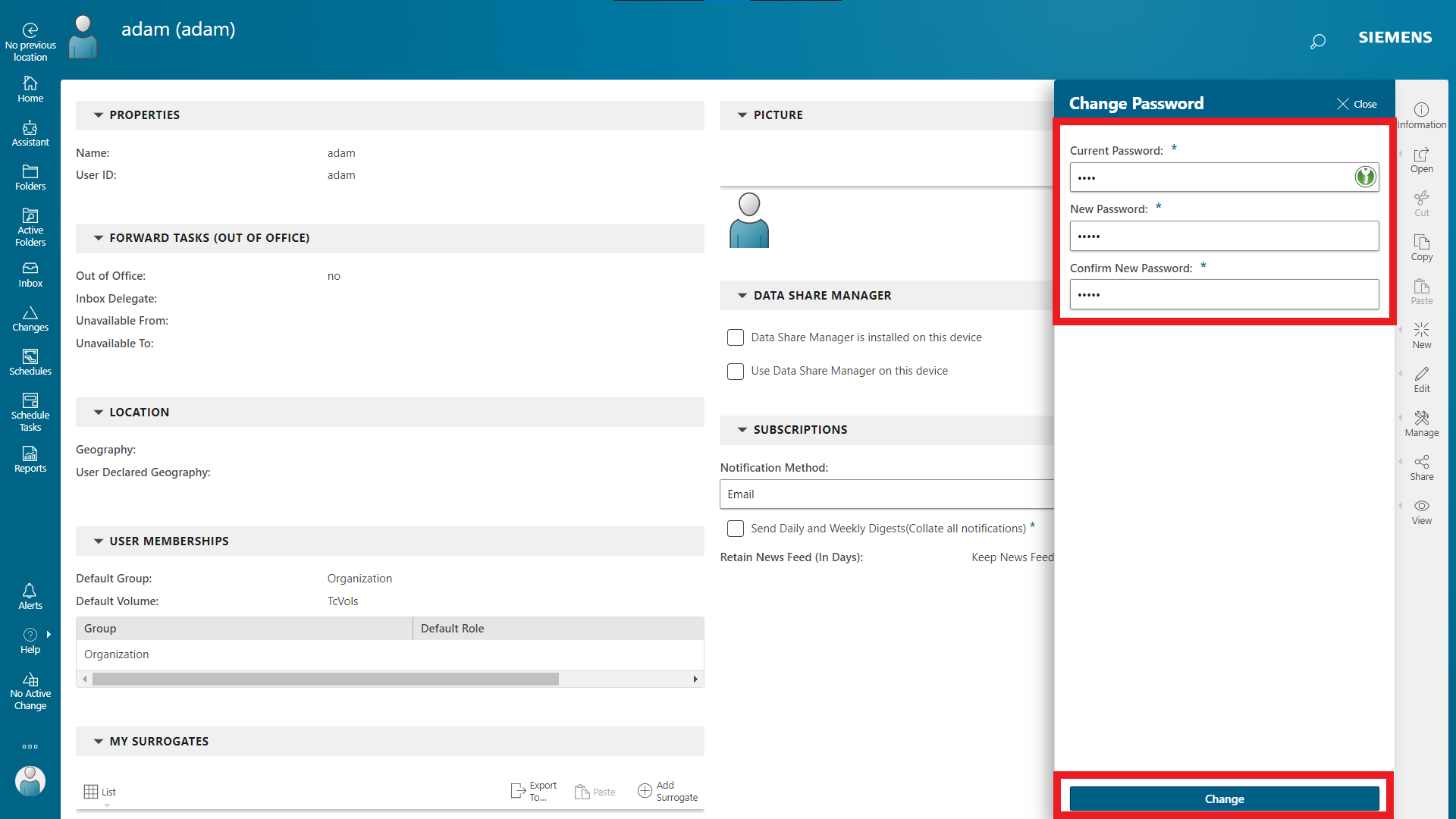The image size is (1456, 819).
Task: Open the View command group
Action: tap(1422, 512)
